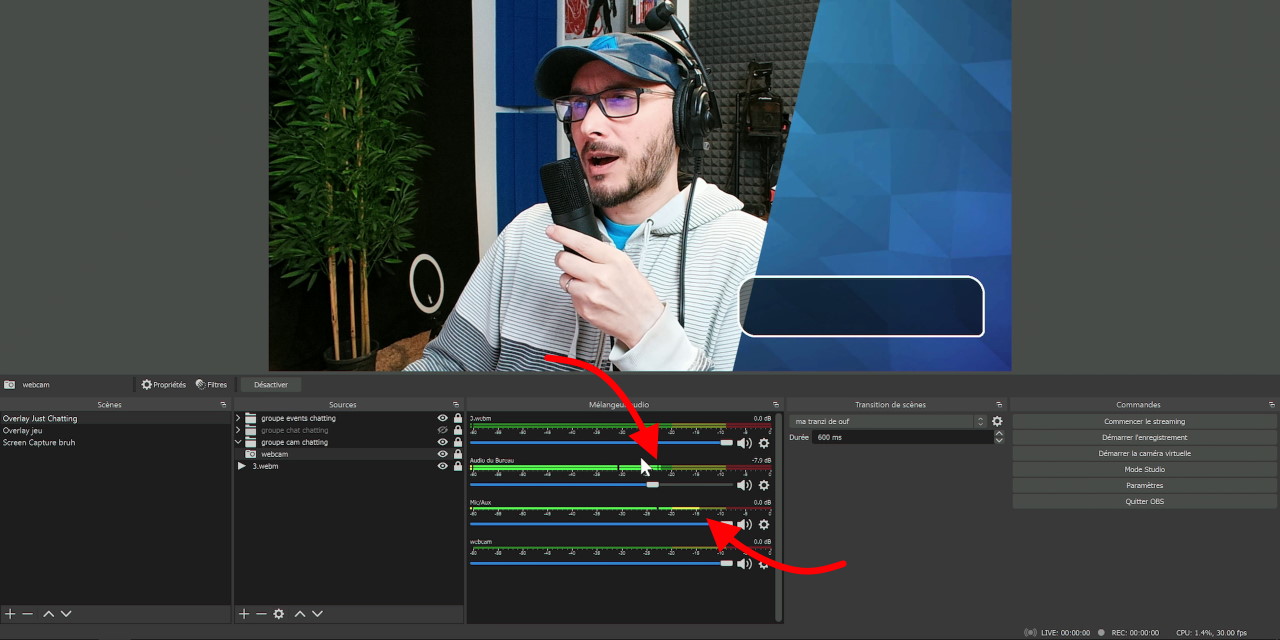Mute the Audio du Bureau speaker icon
1280x640 pixels.
pyautogui.click(x=744, y=485)
